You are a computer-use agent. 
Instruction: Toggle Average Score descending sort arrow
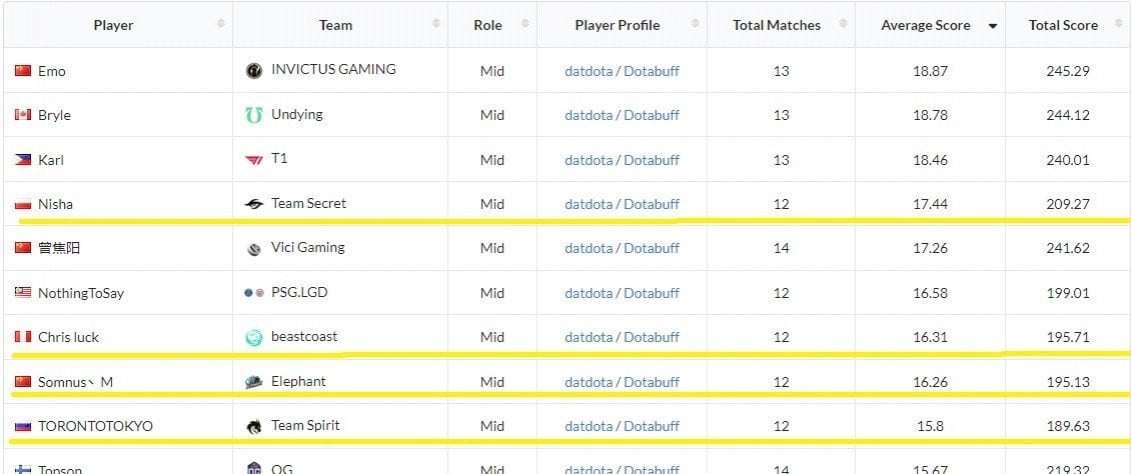993,26
